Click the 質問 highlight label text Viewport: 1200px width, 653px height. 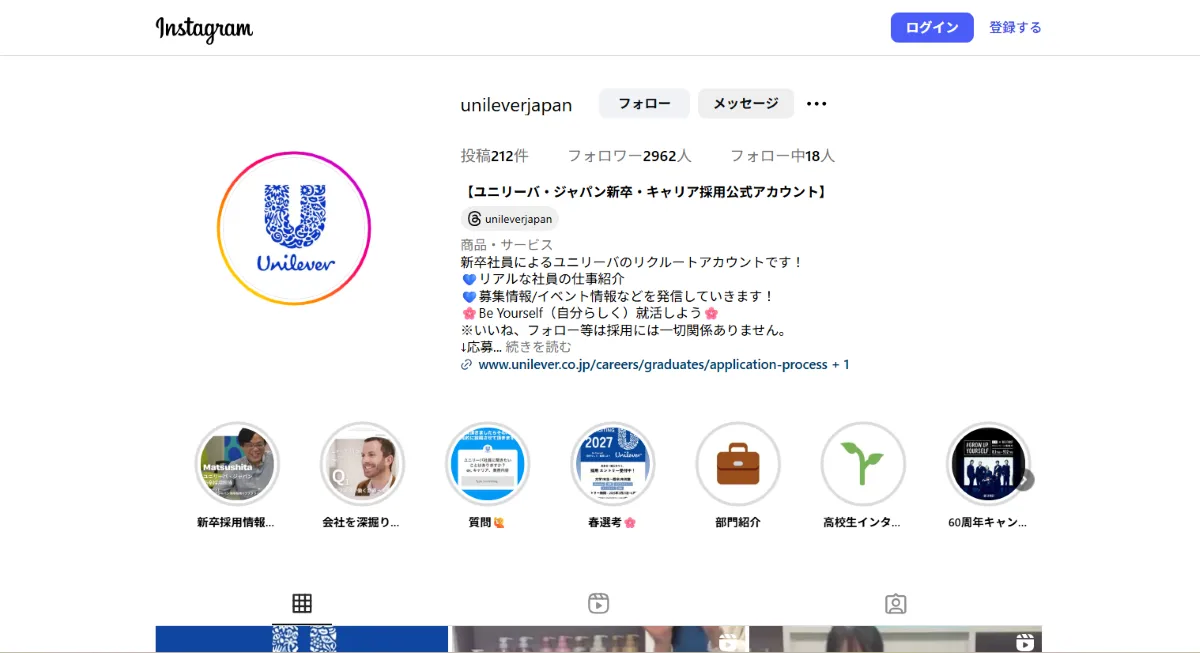tap(487, 522)
